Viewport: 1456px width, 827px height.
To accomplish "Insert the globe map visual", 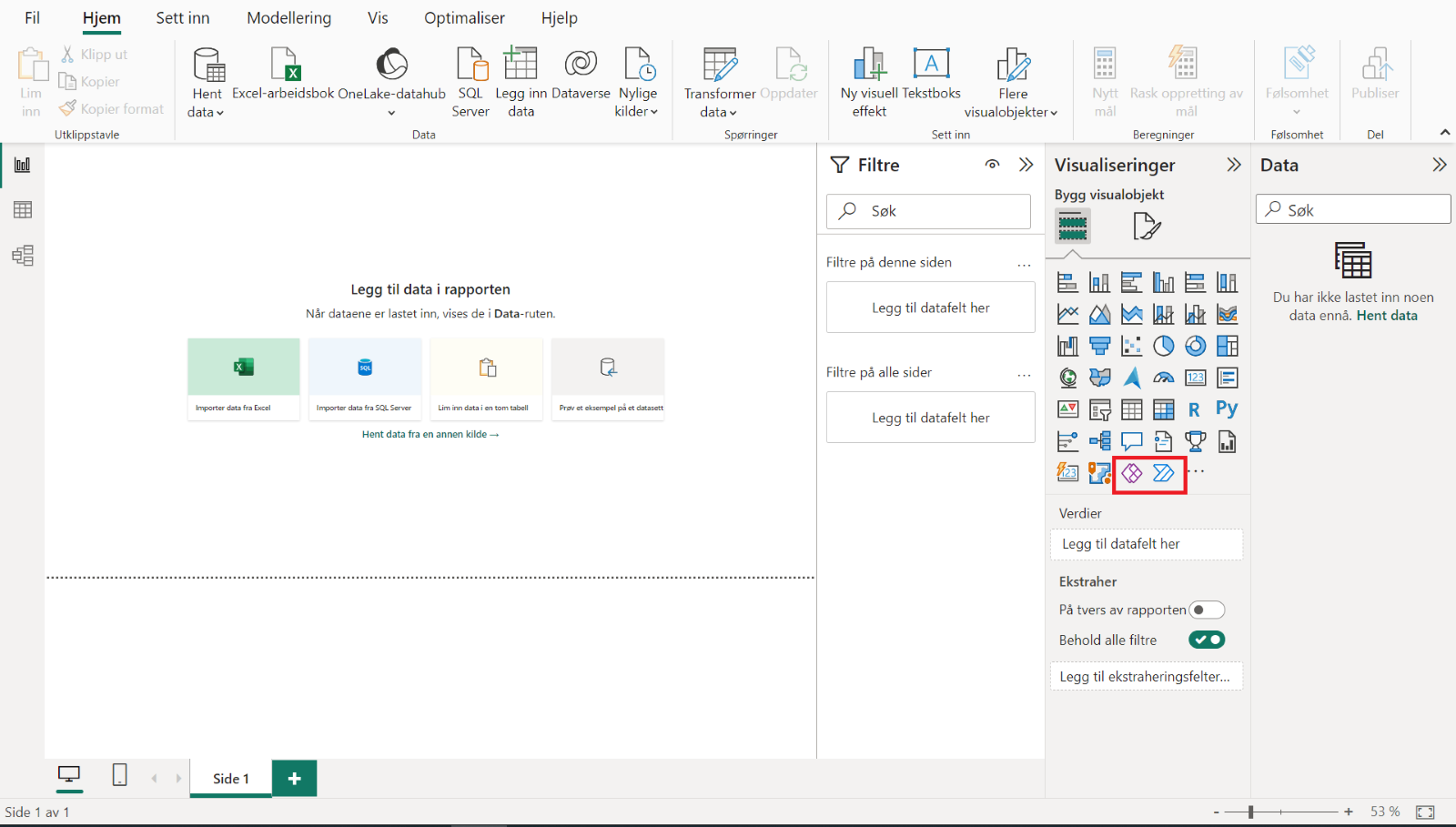I will 1067,378.
